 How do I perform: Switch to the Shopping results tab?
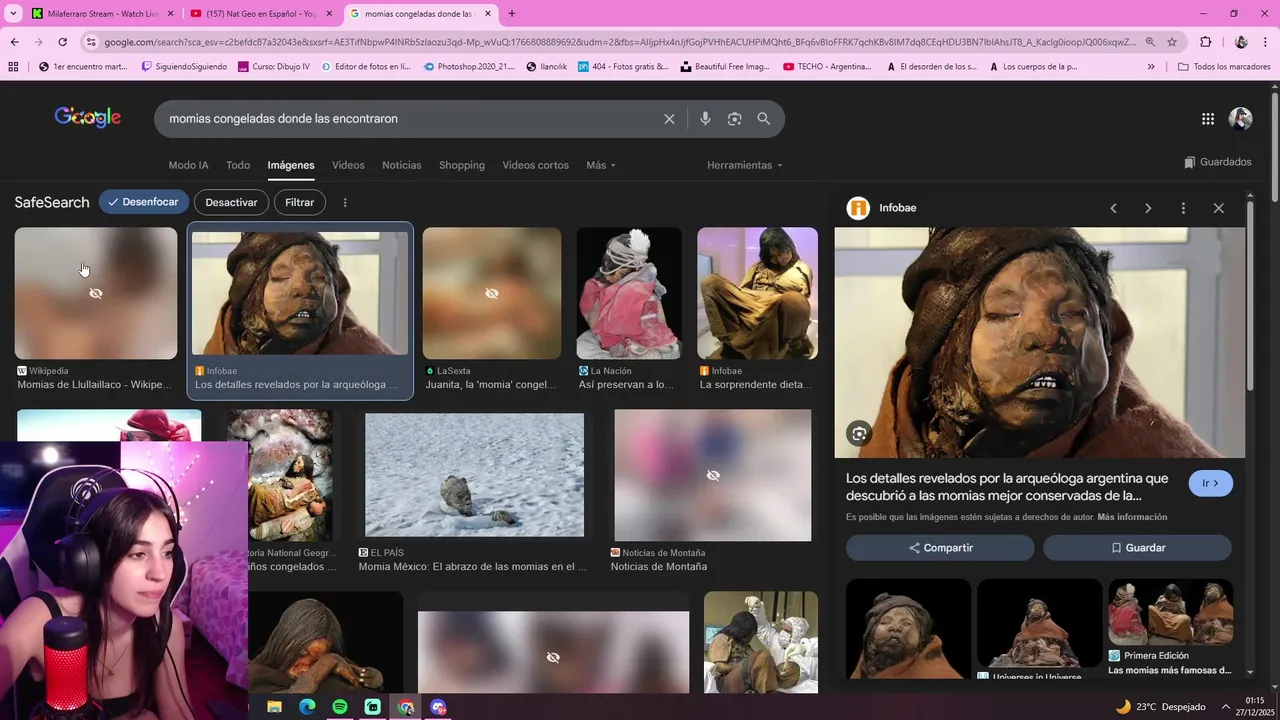click(462, 165)
